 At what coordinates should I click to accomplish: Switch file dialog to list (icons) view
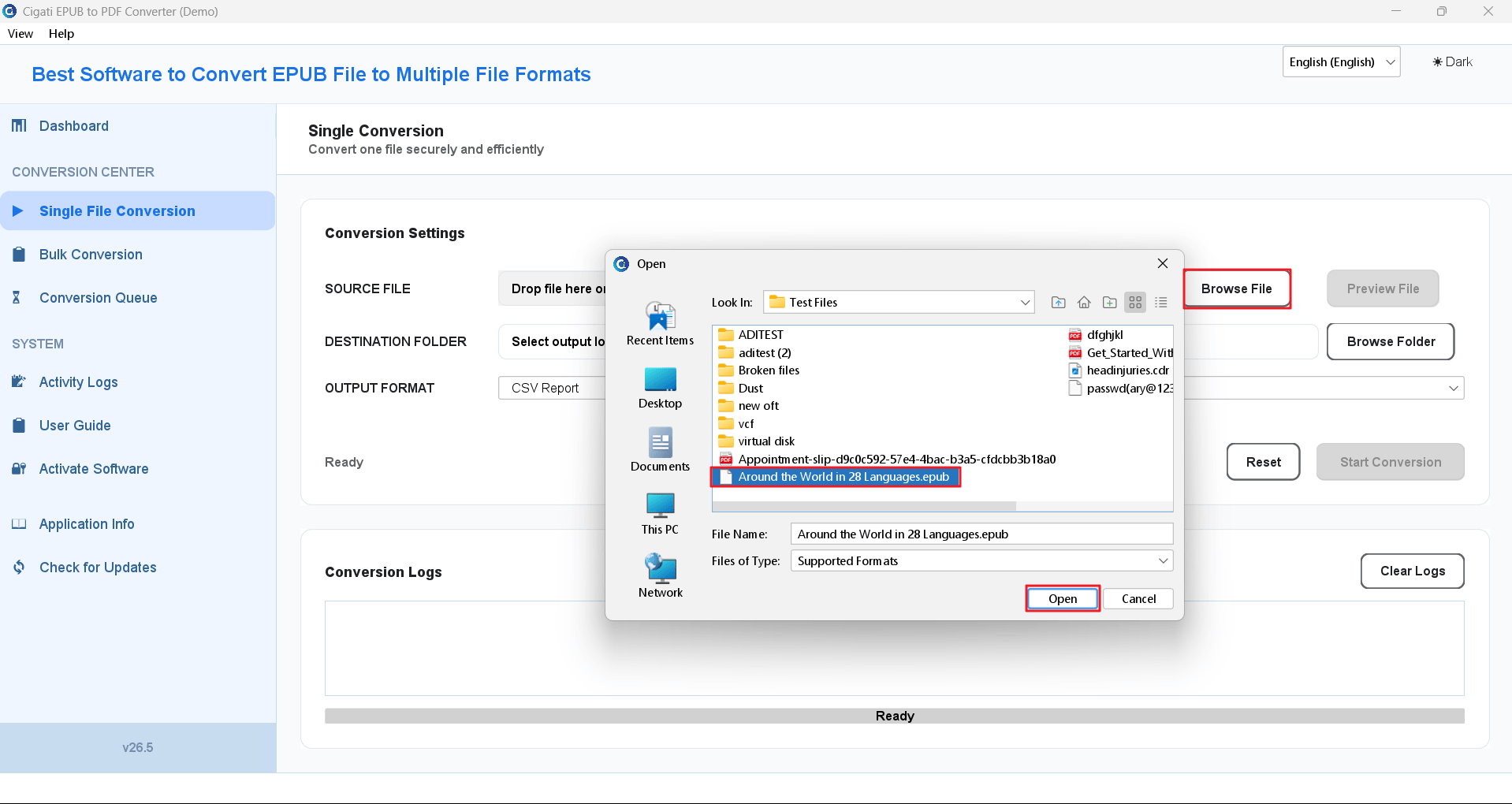pyautogui.click(x=1135, y=303)
